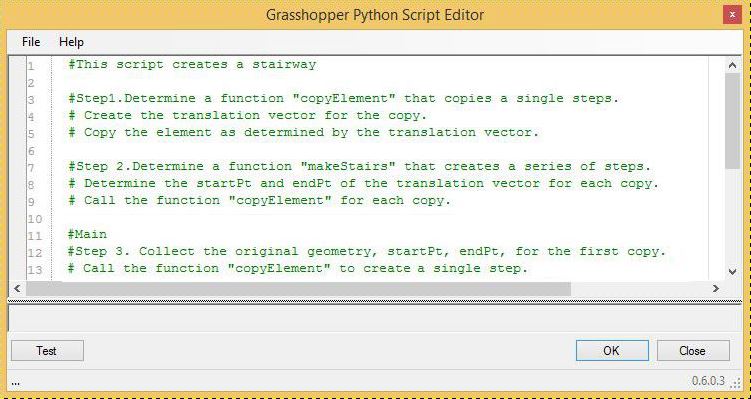
Task: Click line number 10 in the gutter
Action: pyautogui.click(x=34, y=219)
